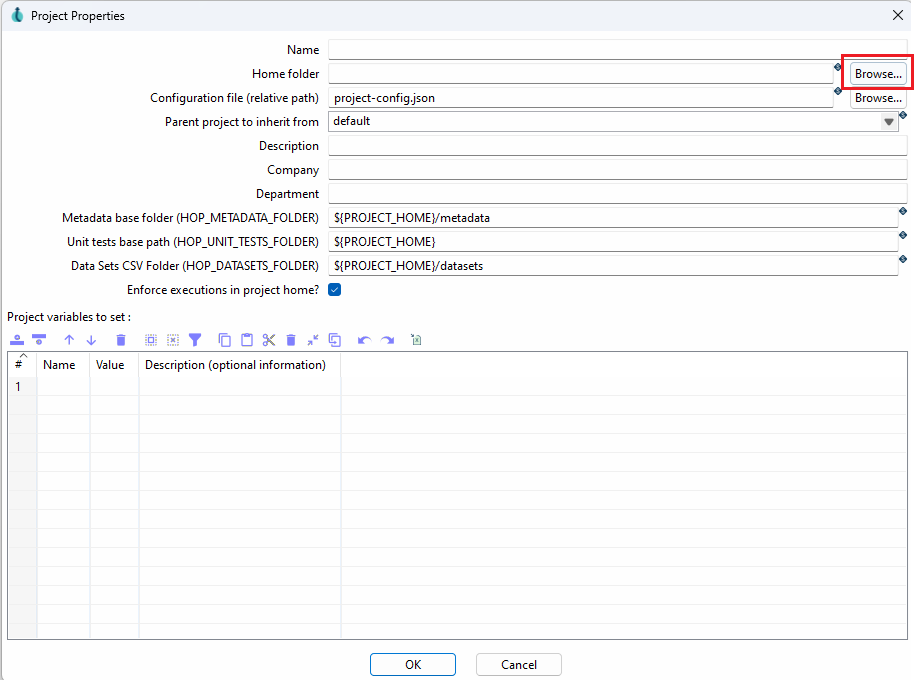
Task: Close the Project Properties window
Action: coord(898,15)
